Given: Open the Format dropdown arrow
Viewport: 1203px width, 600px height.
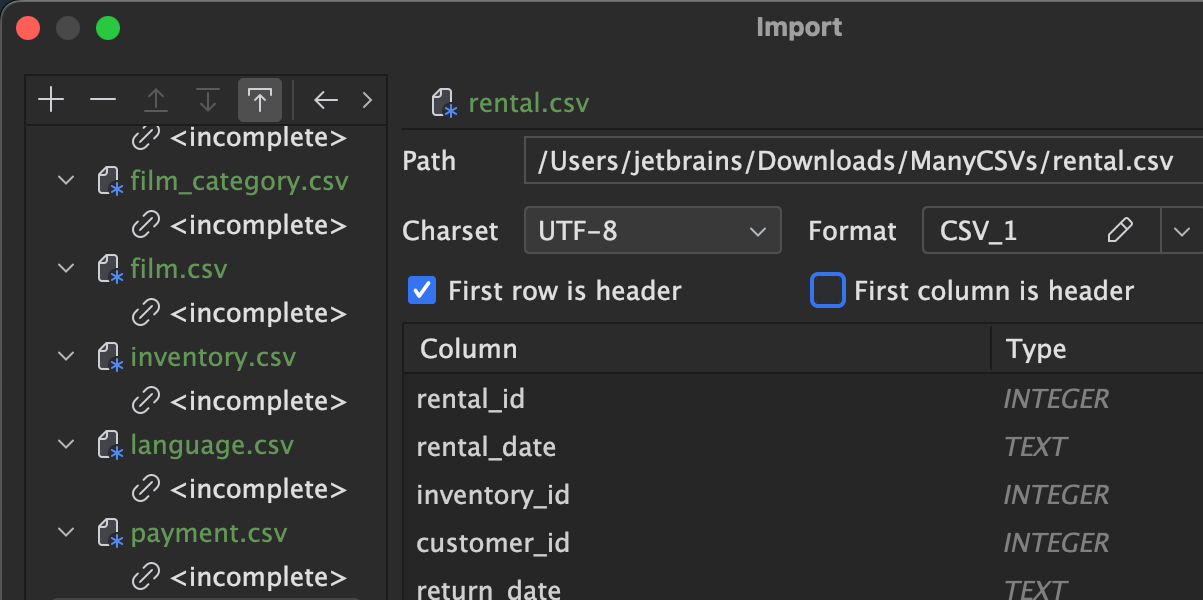Looking at the screenshot, I should 1181,231.
